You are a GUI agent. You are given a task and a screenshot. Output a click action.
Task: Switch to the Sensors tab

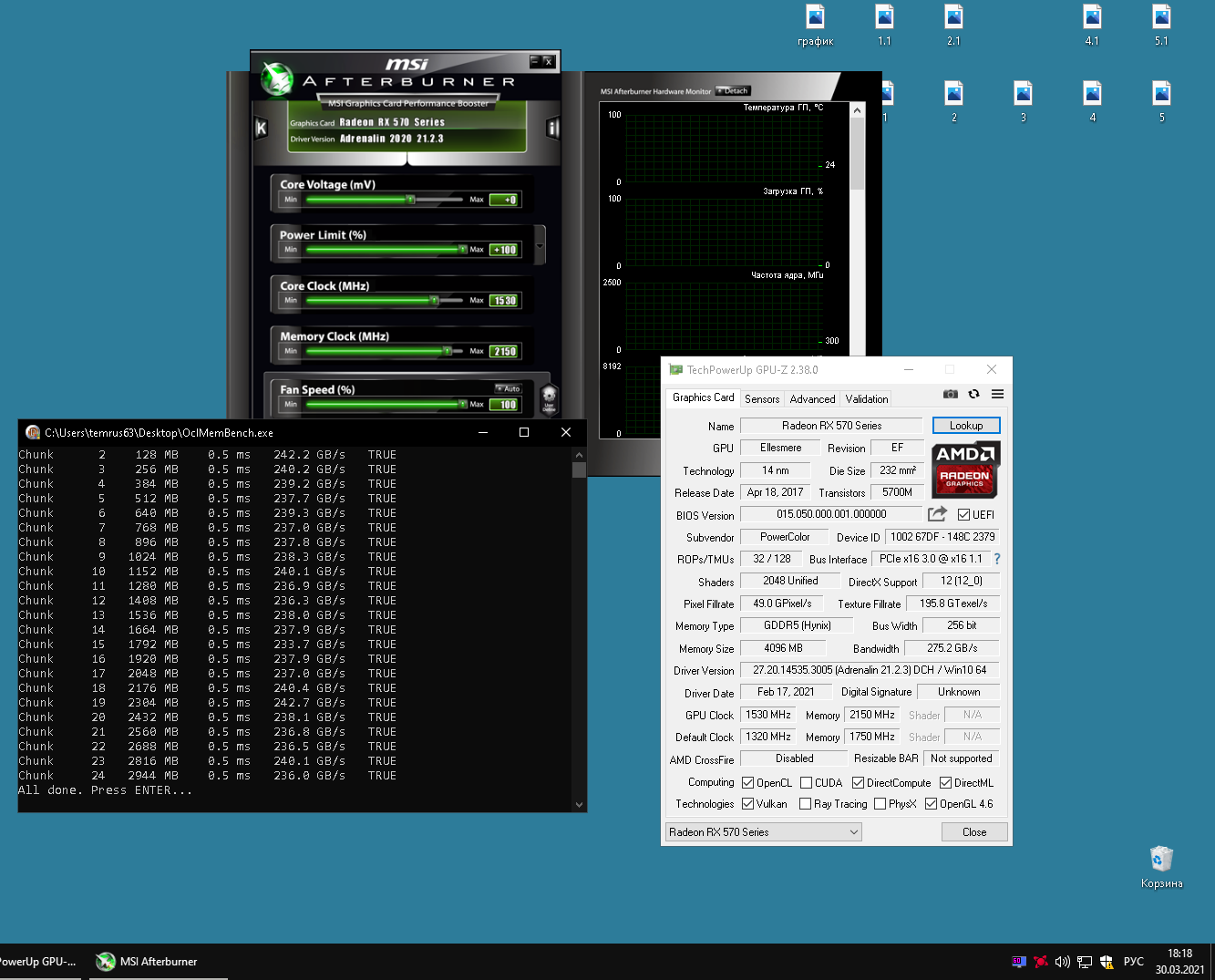[762, 399]
